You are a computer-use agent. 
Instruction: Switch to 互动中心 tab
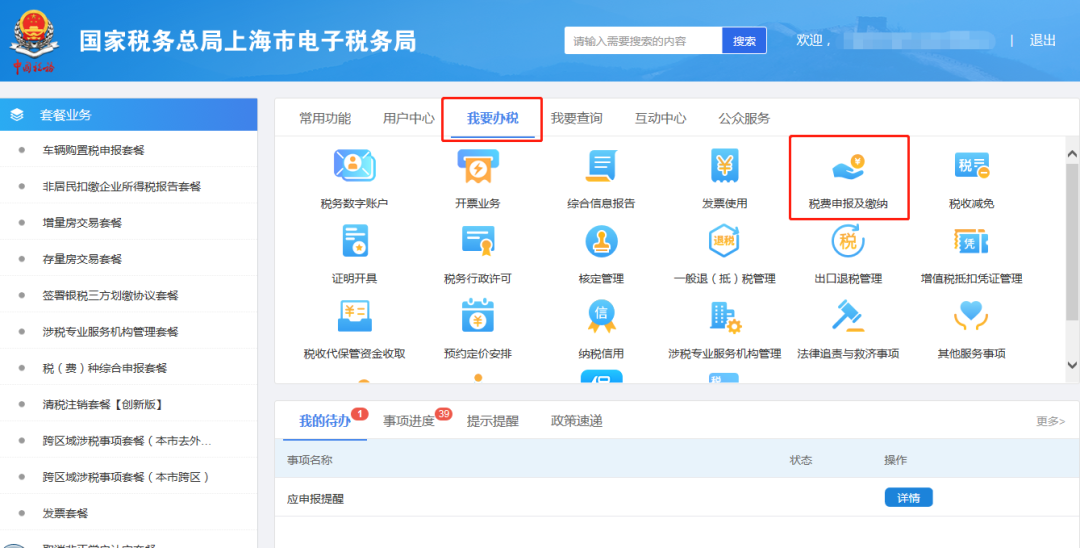click(x=661, y=118)
